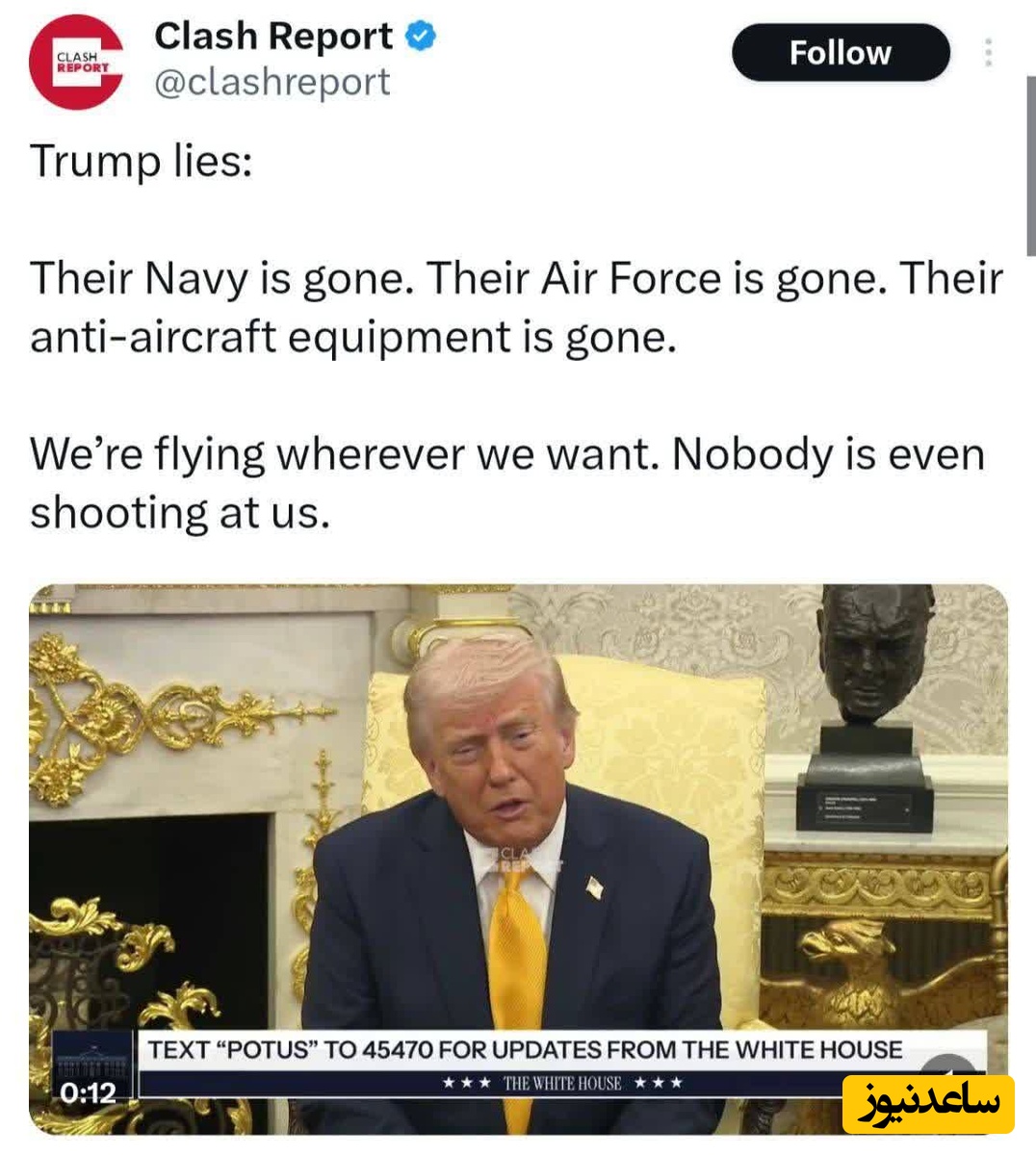Click the yellow Saednews watermark logo
The height and width of the screenshot is (1155, 1036).
coord(928,1104)
